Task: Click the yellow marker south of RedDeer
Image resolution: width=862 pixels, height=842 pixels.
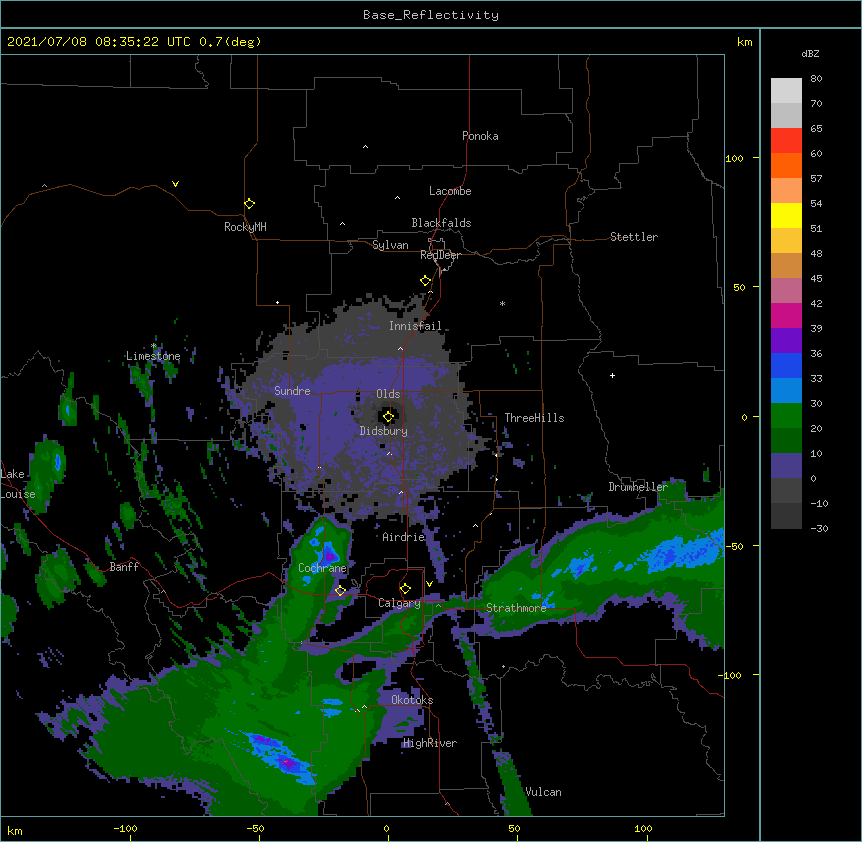Action: pos(425,281)
